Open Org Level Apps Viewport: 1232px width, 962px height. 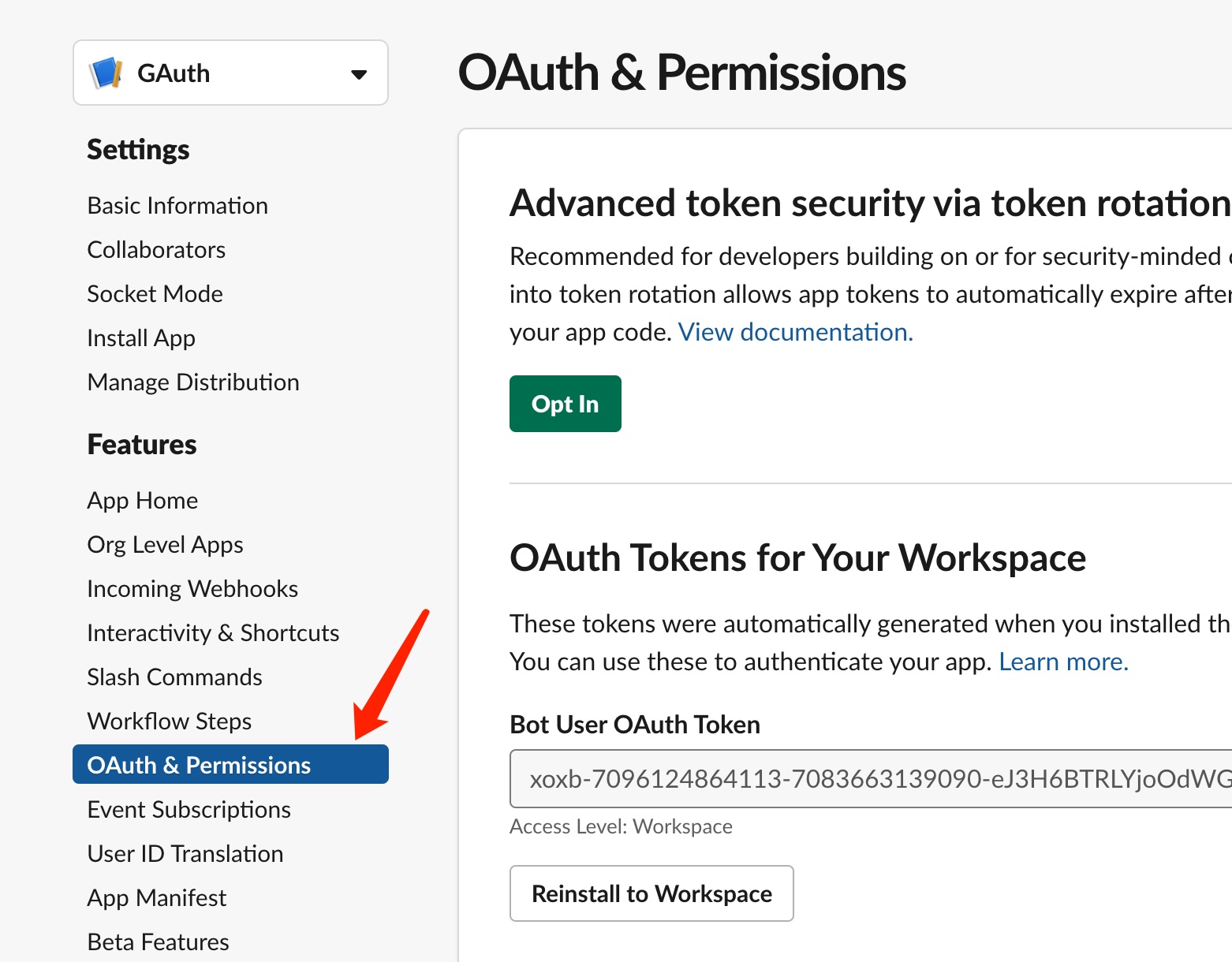coord(165,545)
